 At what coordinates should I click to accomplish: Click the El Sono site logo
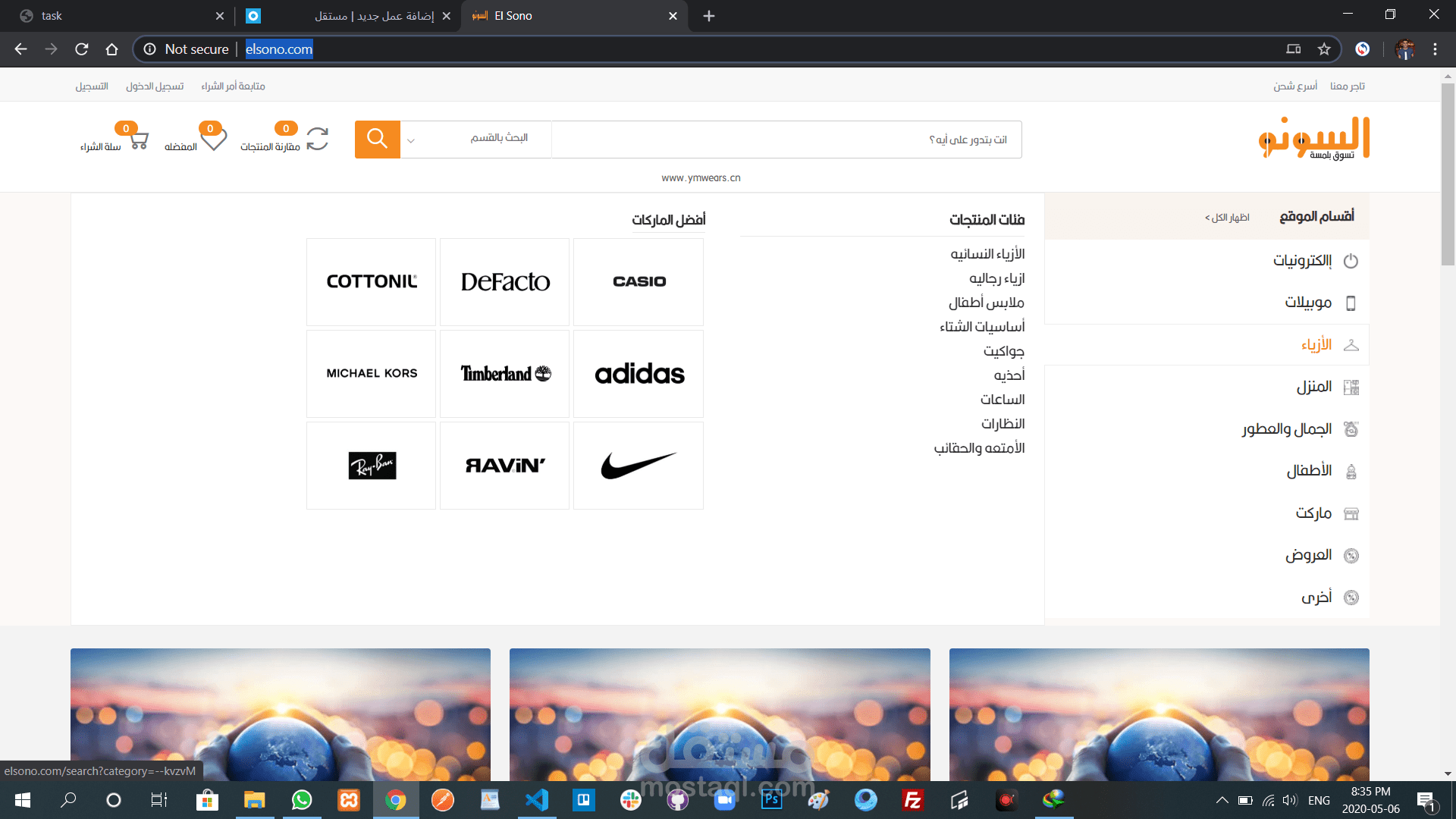tap(1313, 138)
